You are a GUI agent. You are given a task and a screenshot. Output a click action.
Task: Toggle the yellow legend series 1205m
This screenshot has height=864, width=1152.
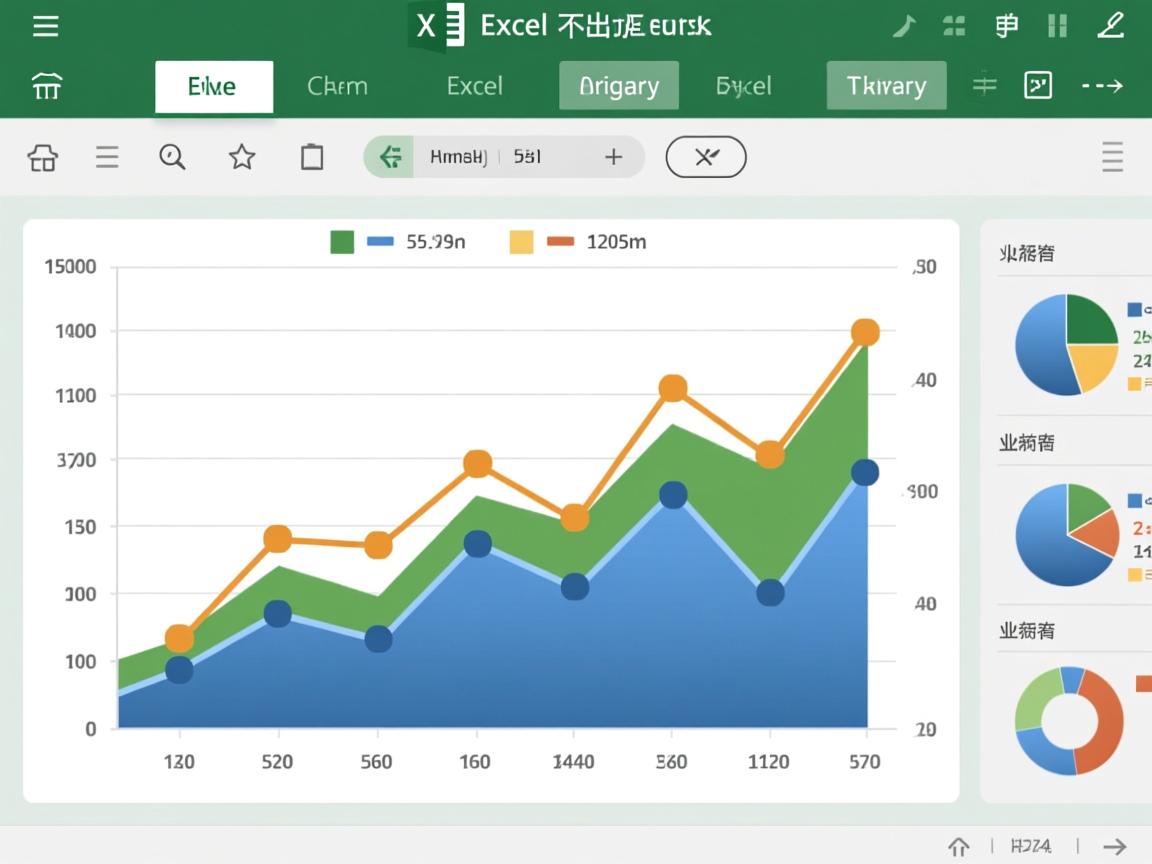[x=521, y=242]
